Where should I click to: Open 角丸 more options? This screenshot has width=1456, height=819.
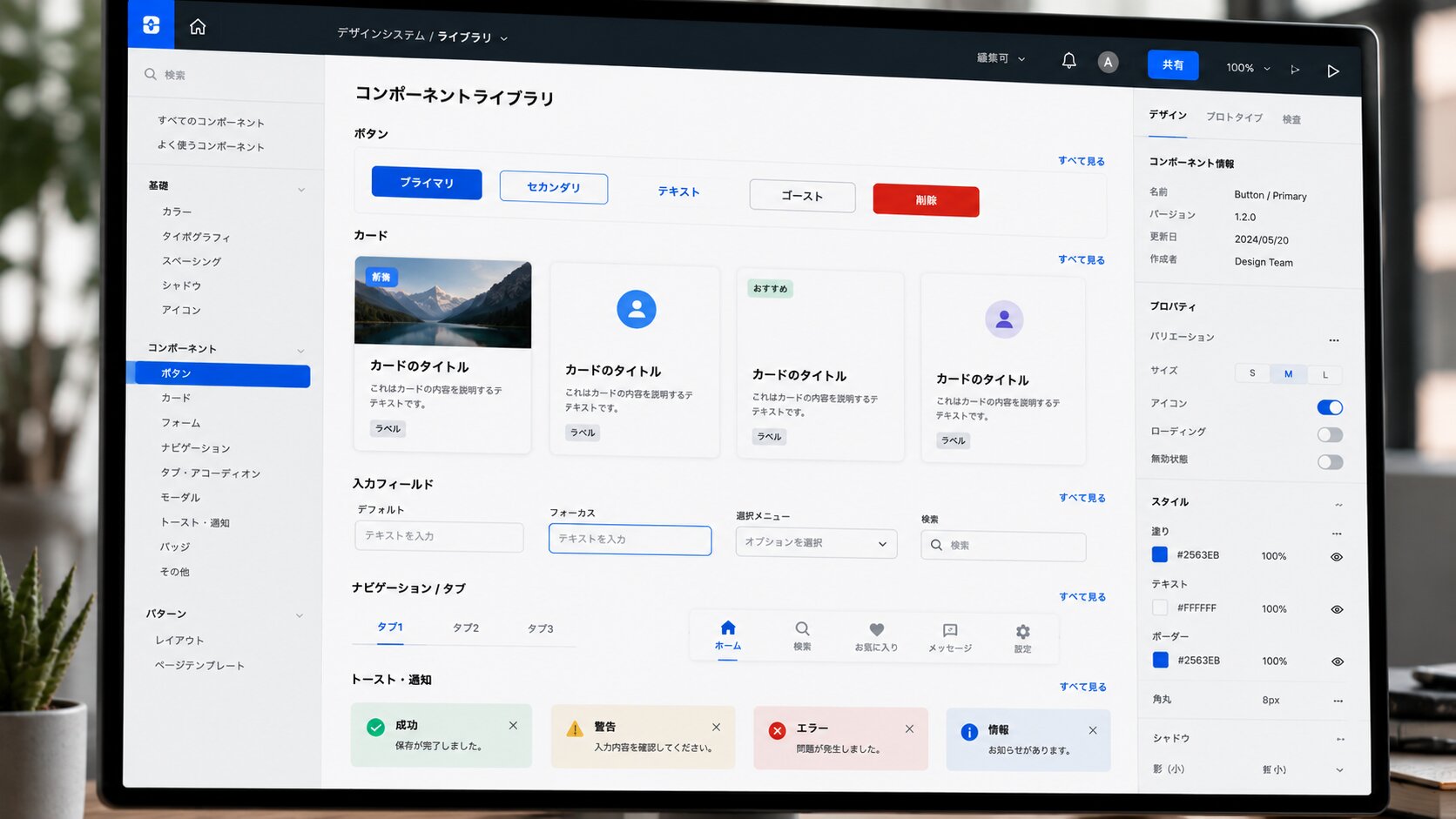pos(1338,701)
